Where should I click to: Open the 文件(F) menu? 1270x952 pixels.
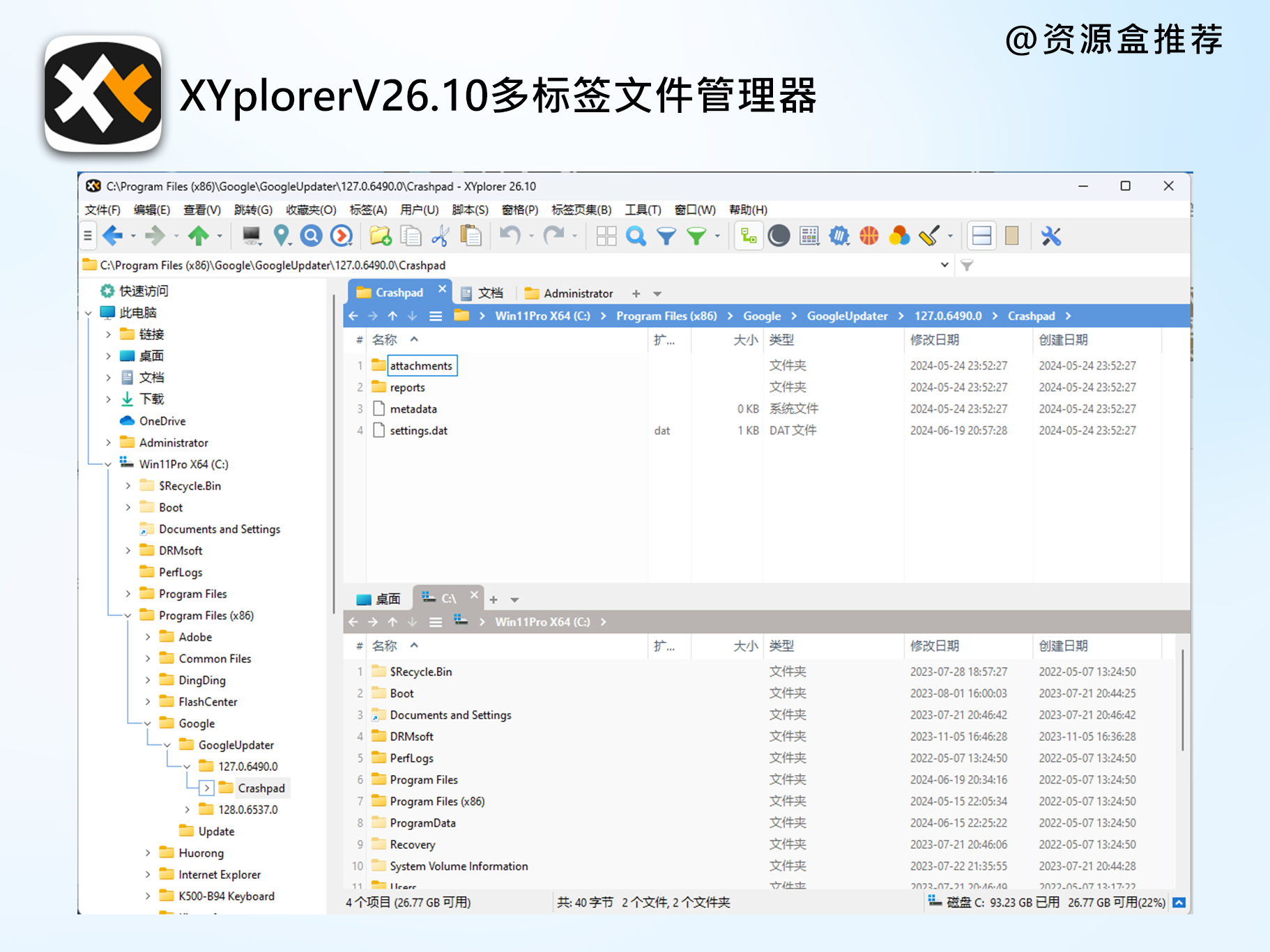[102, 210]
